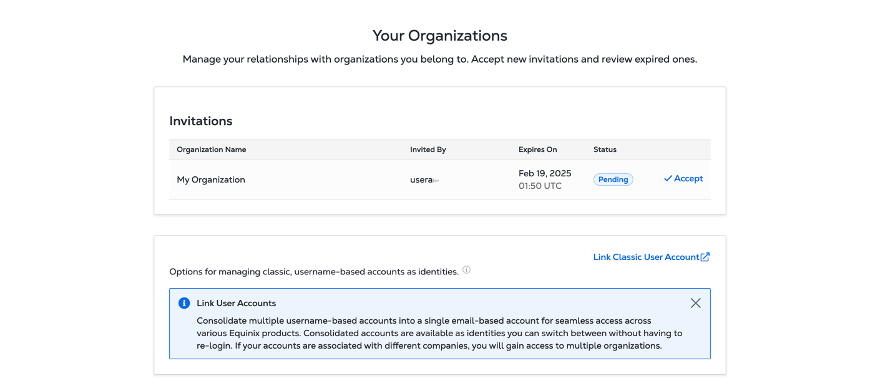The height and width of the screenshot is (388, 889).
Task: Click the Organization Name column header
Action: click(211, 150)
